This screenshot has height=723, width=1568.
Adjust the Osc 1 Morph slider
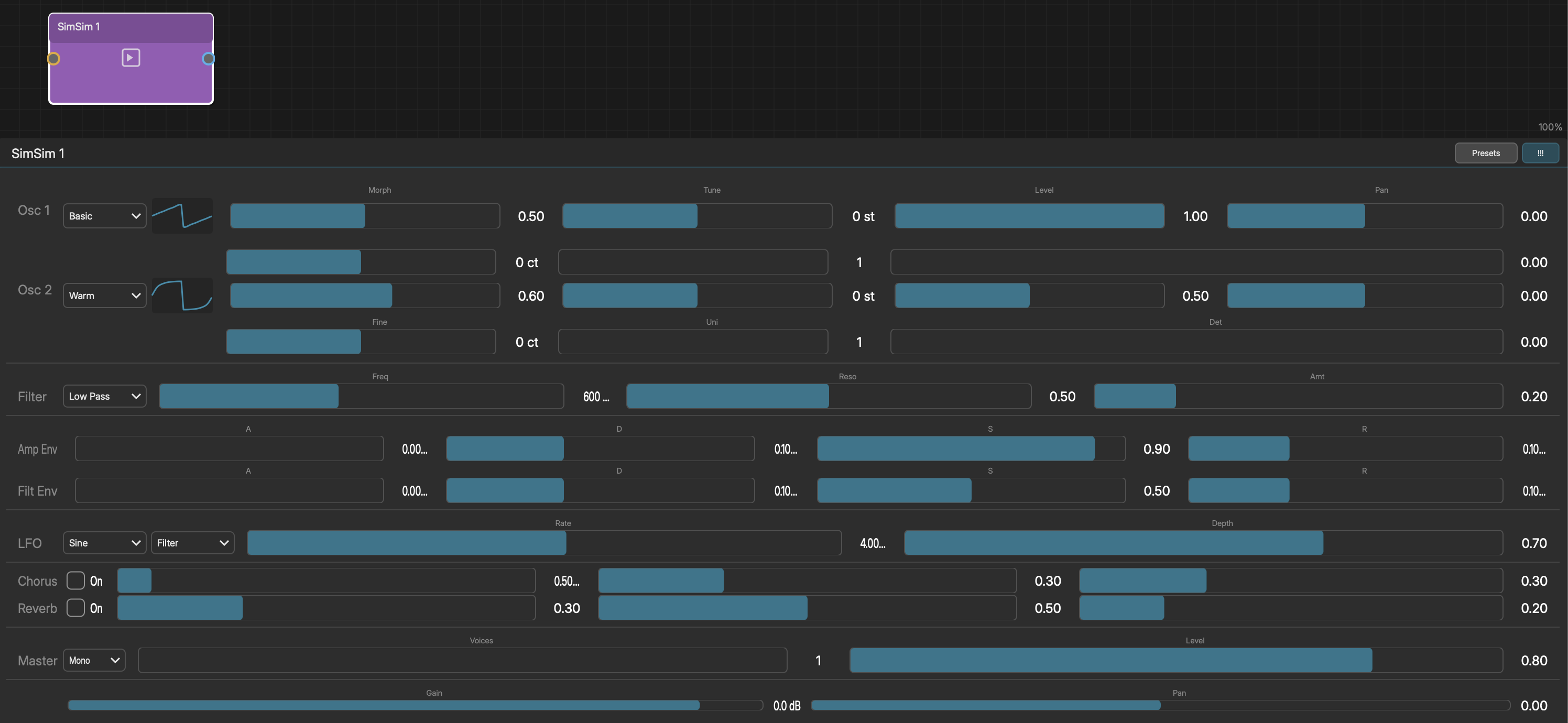[365, 216]
